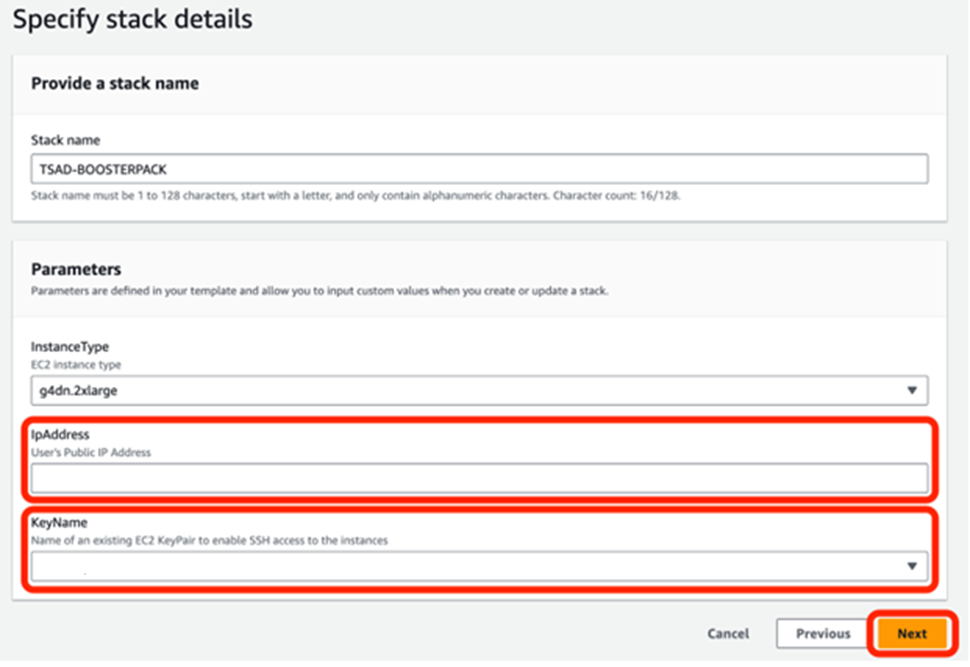Cancel the stack creation

(728, 634)
